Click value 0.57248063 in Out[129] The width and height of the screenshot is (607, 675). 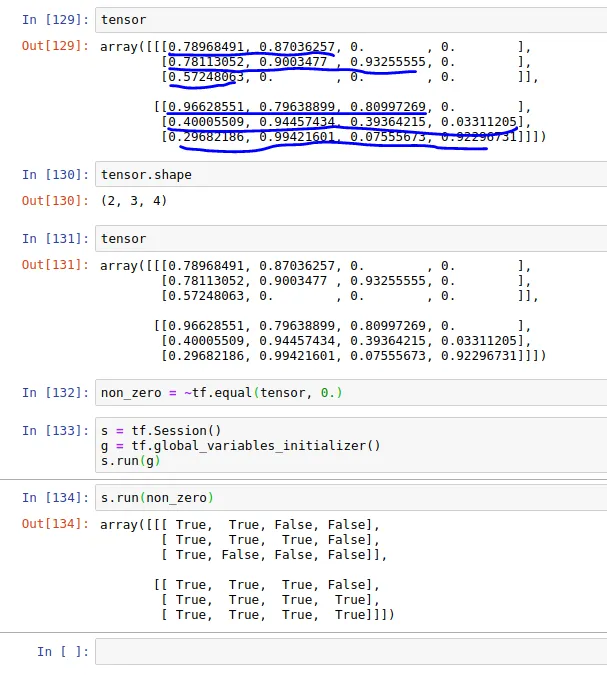[206, 77]
